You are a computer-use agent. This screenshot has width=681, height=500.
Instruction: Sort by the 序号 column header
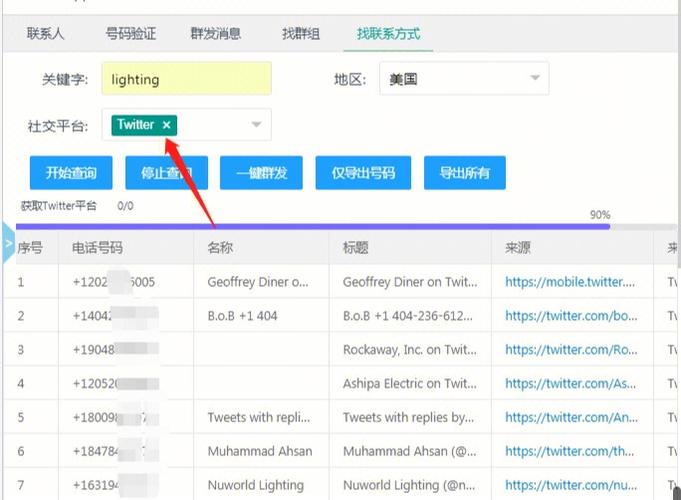[x=30, y=248]
